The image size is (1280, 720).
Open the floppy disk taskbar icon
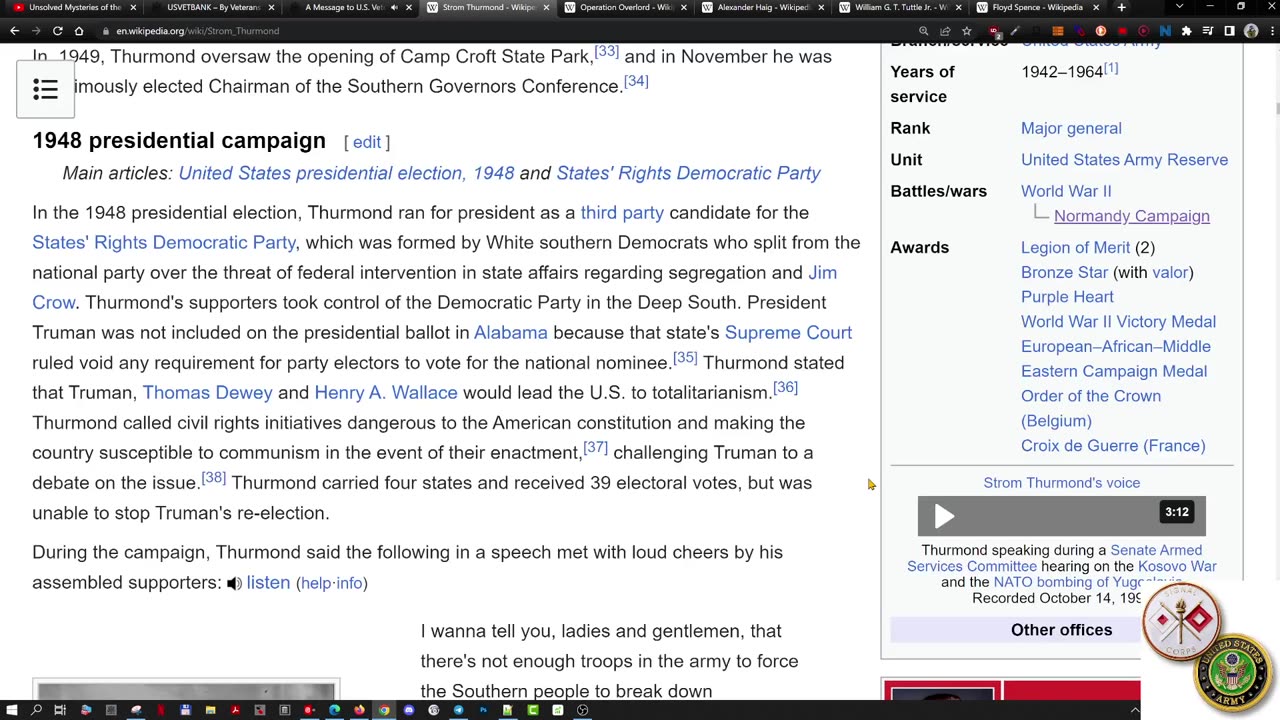[185, 710]
